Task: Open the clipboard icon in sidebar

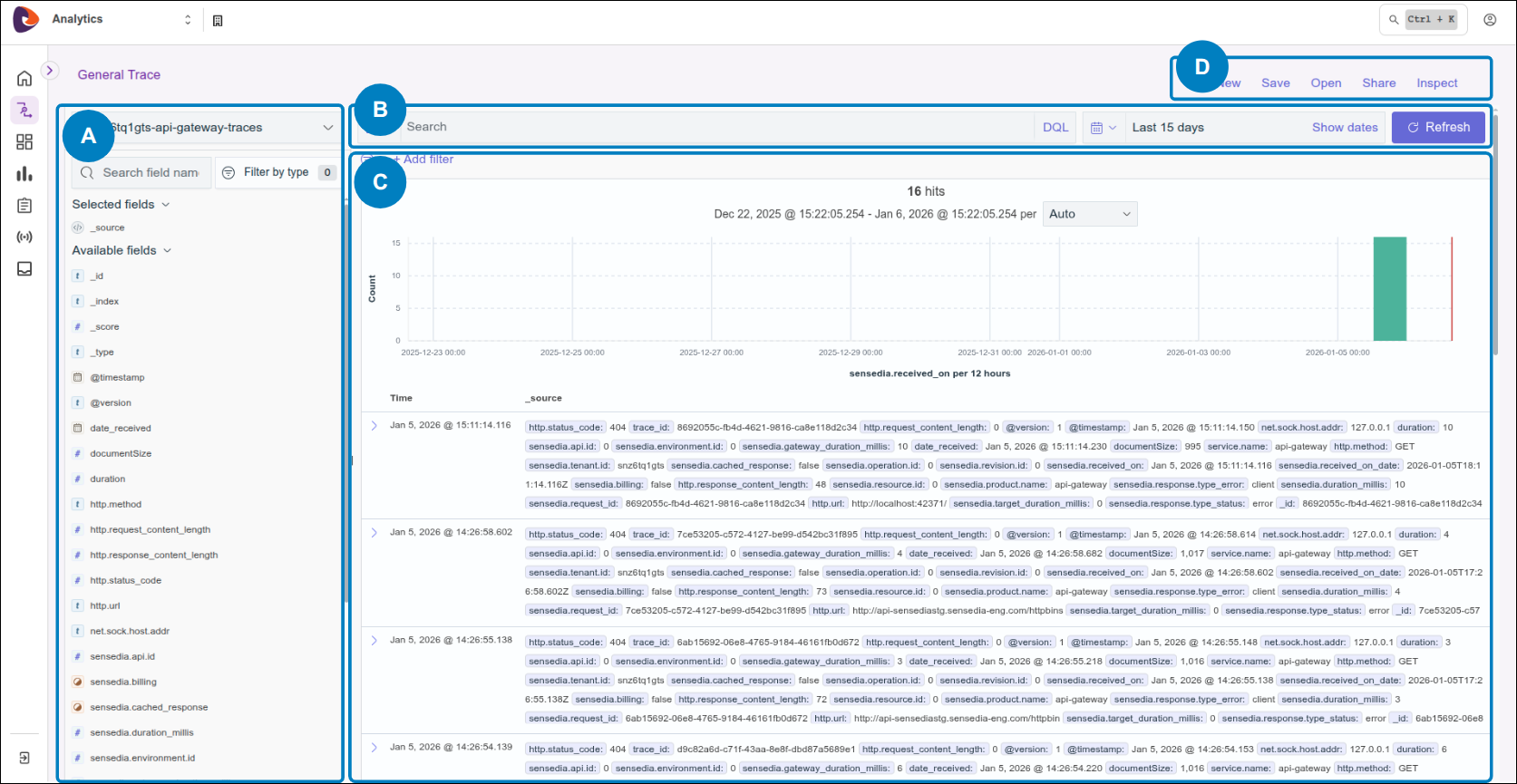Action: pos(24,206)
